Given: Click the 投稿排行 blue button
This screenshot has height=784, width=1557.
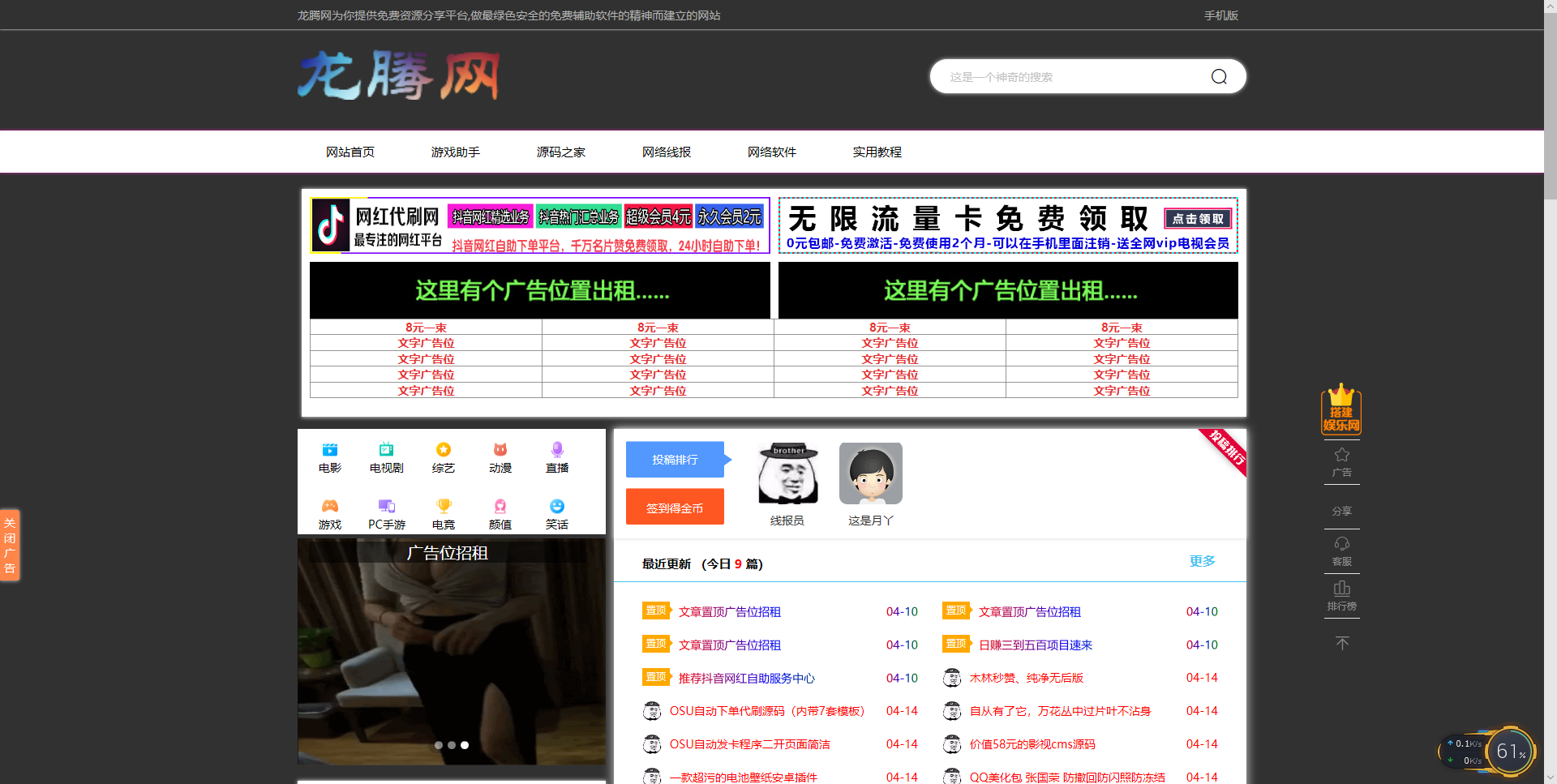Looking at the screenshot, I should point(676,460).
